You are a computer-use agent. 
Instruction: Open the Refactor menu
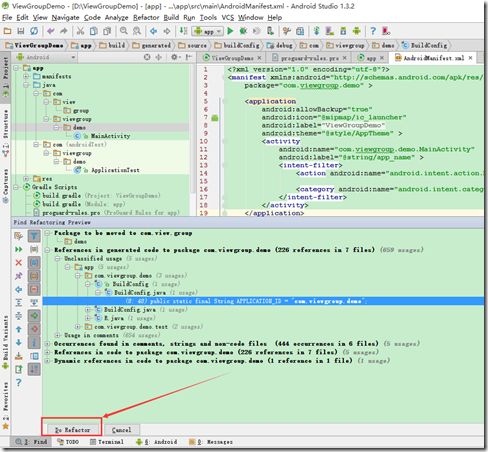146,17
